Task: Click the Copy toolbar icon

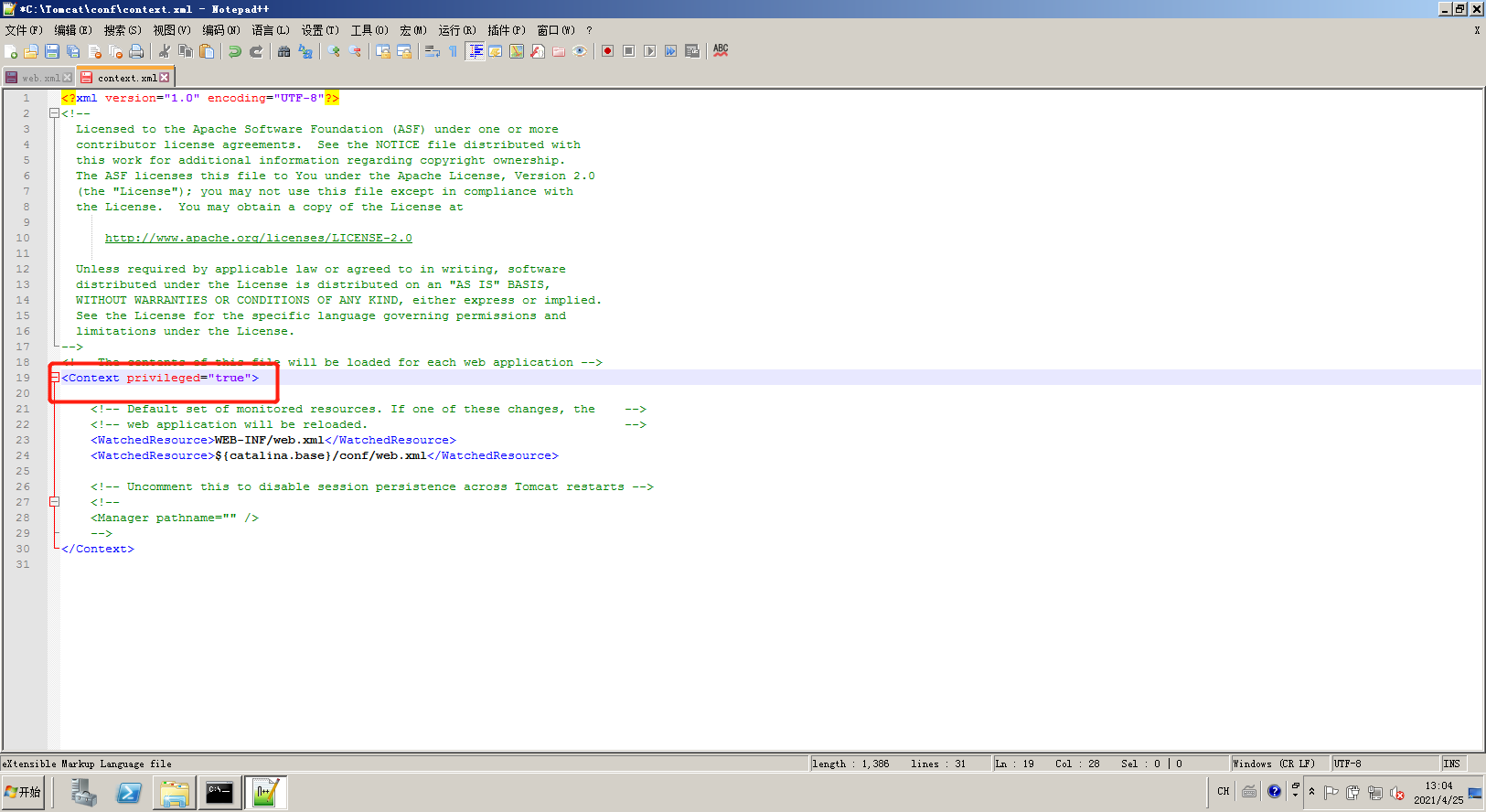Action: [186, 51]
